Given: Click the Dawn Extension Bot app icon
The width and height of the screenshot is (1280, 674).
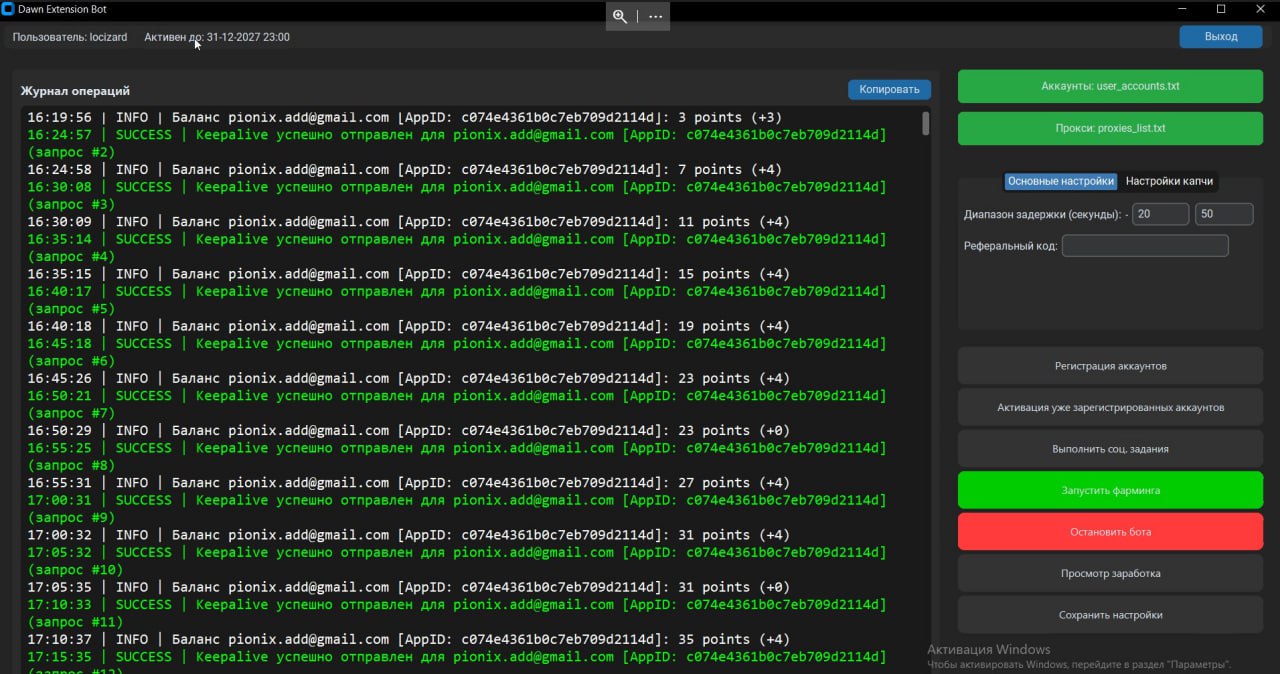Looking at the screenshot, I should click(x=8, y=9).
